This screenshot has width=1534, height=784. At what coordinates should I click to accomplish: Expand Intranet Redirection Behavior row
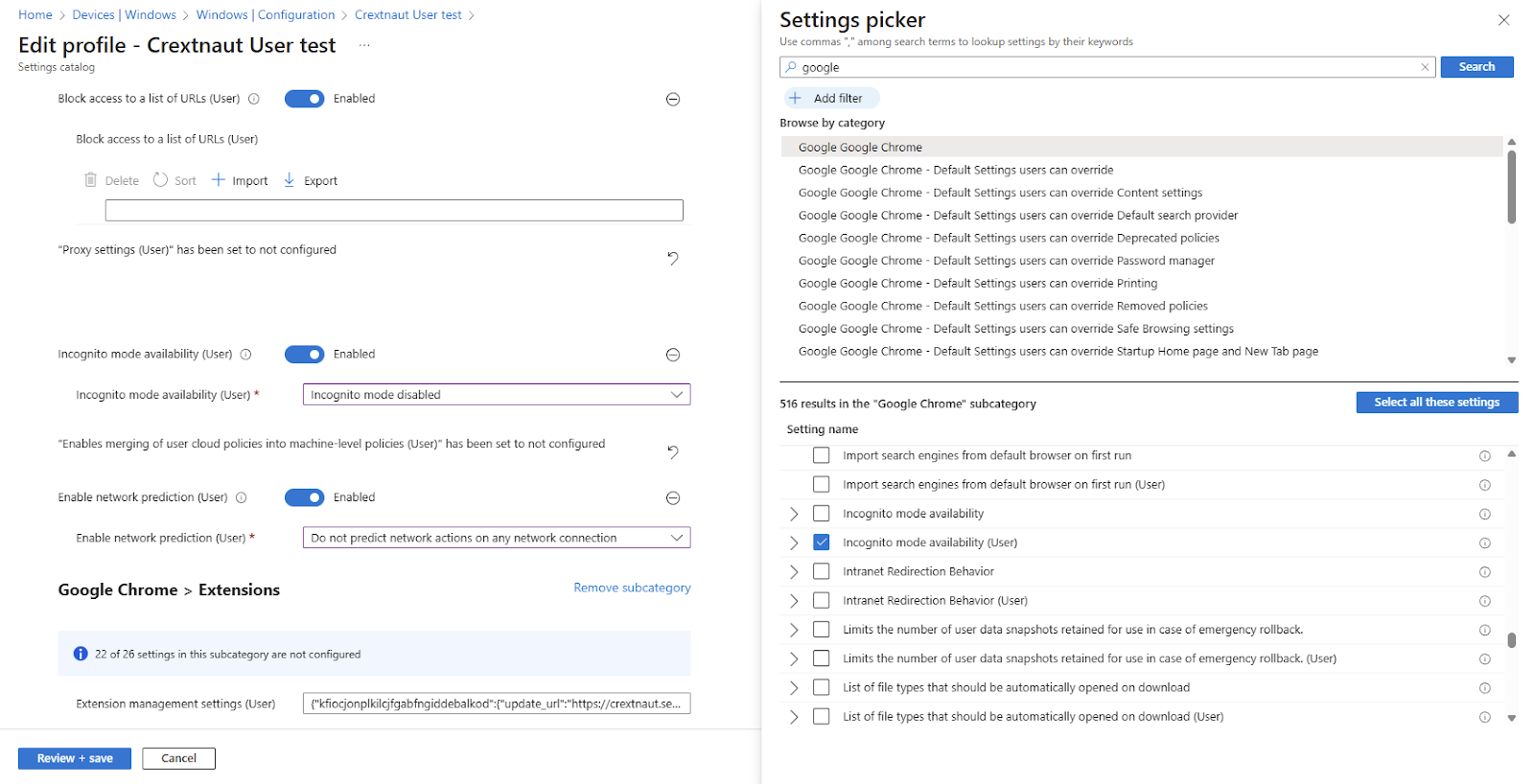pyautogui.click(x=794, y=571)
